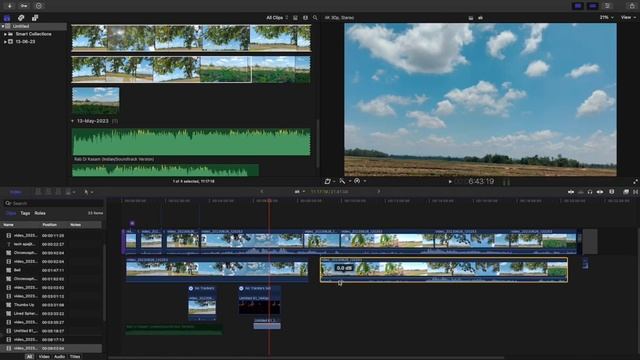Click the timeline playhead marker on ruler

(x=269, y=200)
